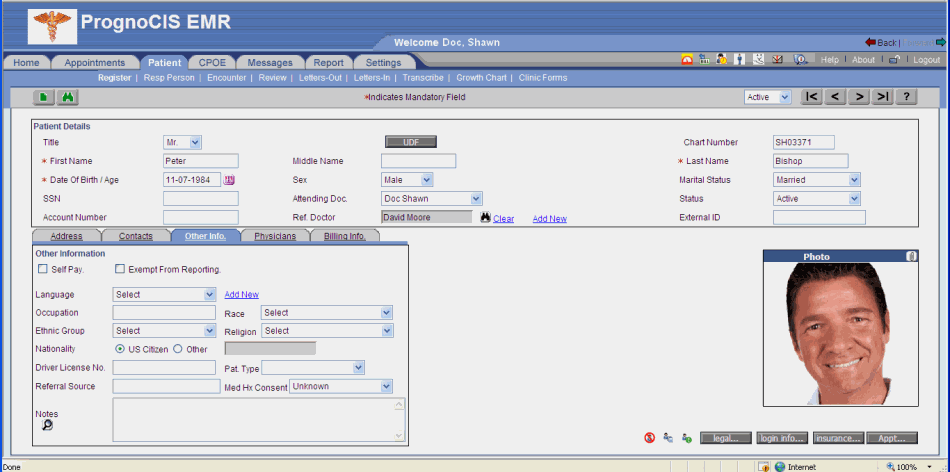
Task: Switch to the Messages tab
Action: tap(270, 62)
